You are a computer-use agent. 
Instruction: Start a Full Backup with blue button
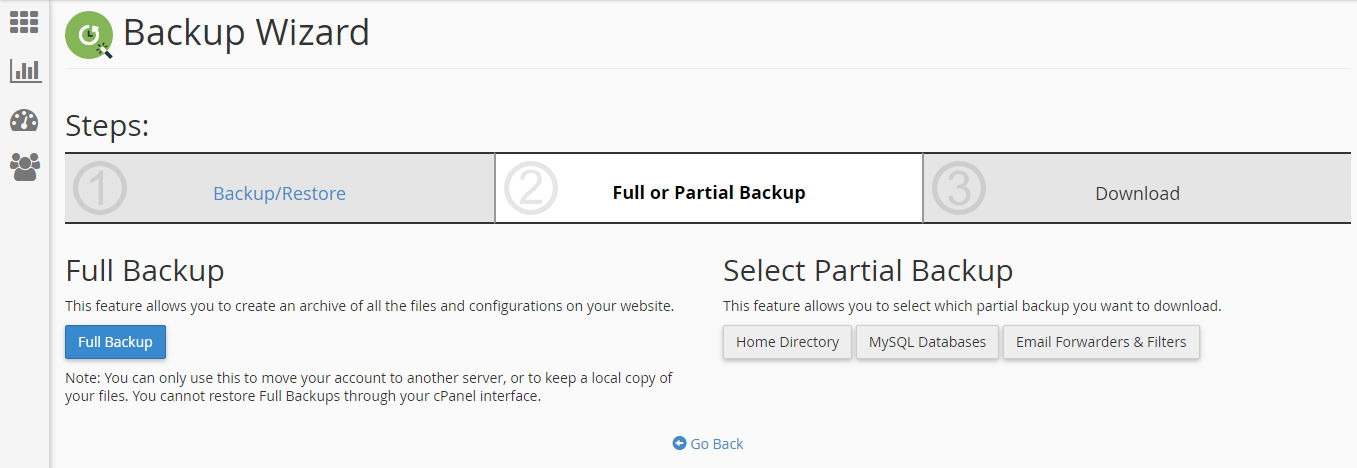click(x=115, y=342)
